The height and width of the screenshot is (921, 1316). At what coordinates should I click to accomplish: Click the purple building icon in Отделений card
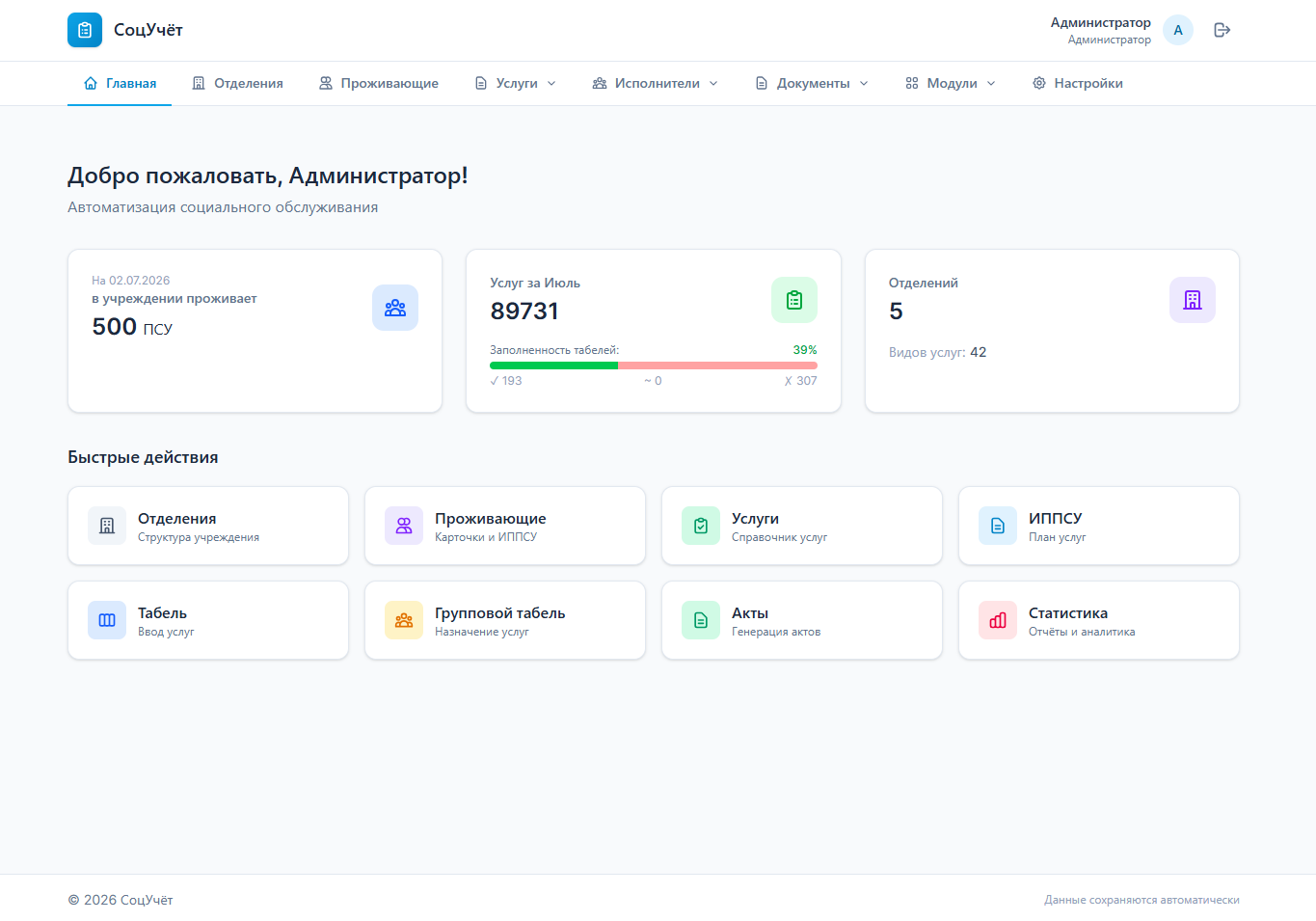coord(1193,300)
